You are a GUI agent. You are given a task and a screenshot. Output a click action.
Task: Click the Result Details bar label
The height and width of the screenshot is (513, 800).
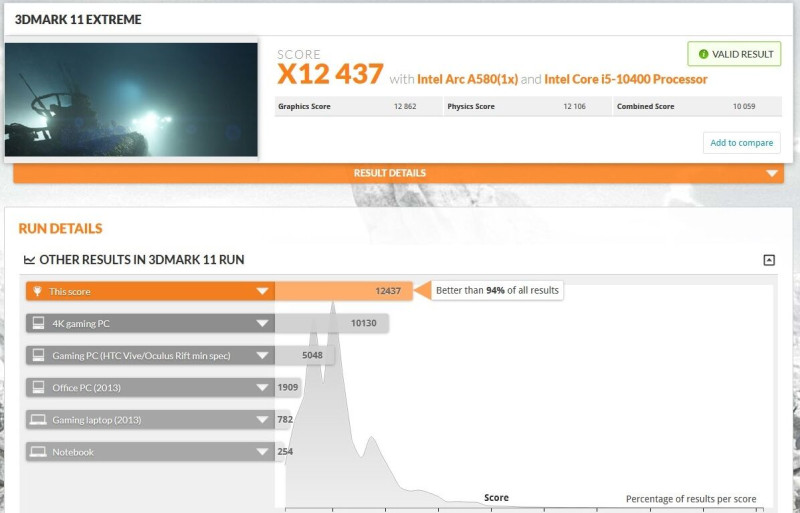pyautogui.click(x=390, y=173)
